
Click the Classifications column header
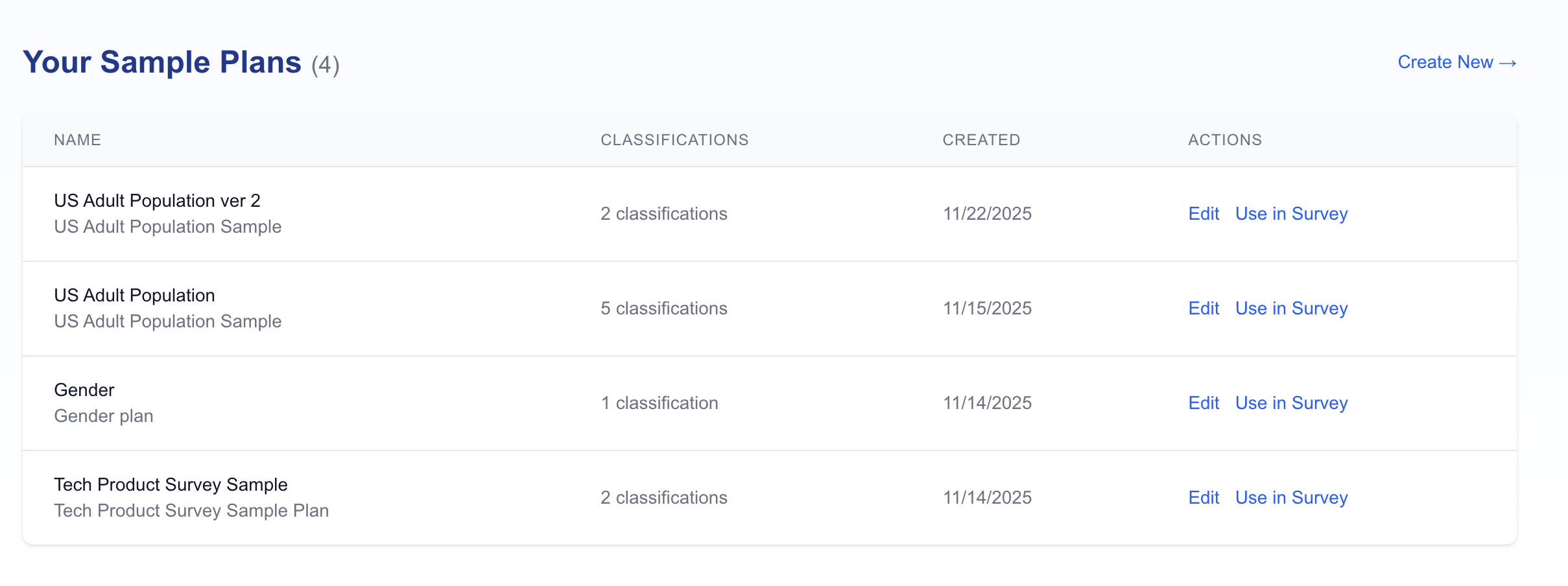coord(674,140)
